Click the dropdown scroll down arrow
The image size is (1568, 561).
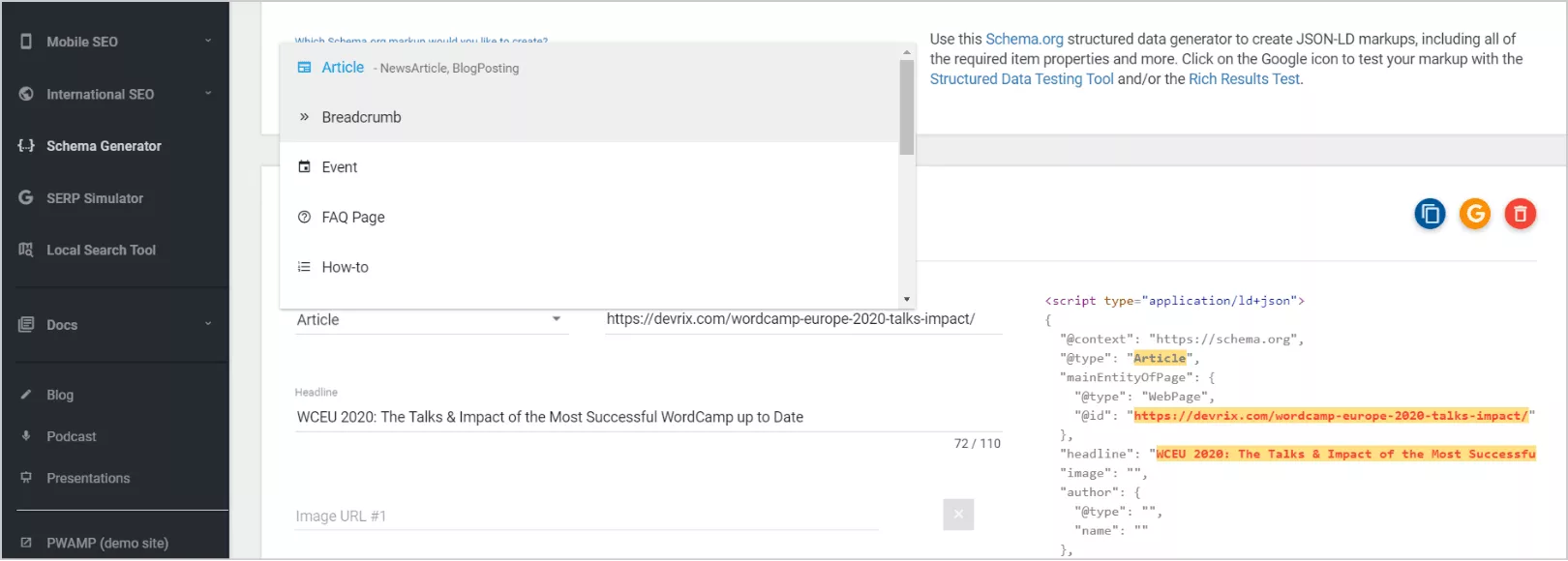pos(907,300)
